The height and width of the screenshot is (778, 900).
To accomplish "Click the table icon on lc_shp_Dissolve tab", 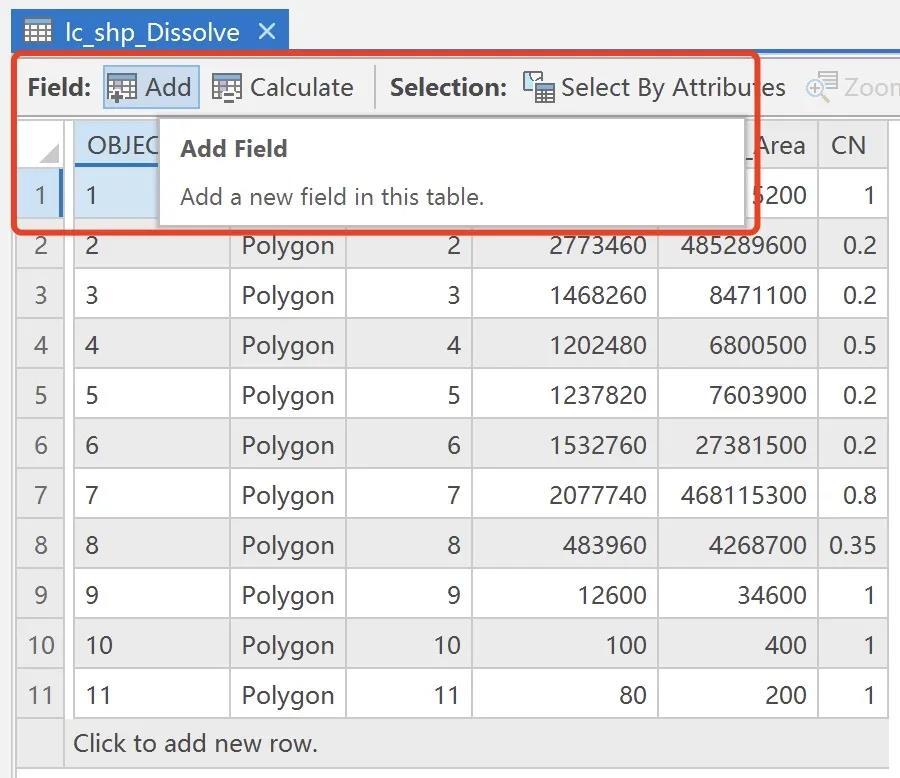I will click(38, 32).
